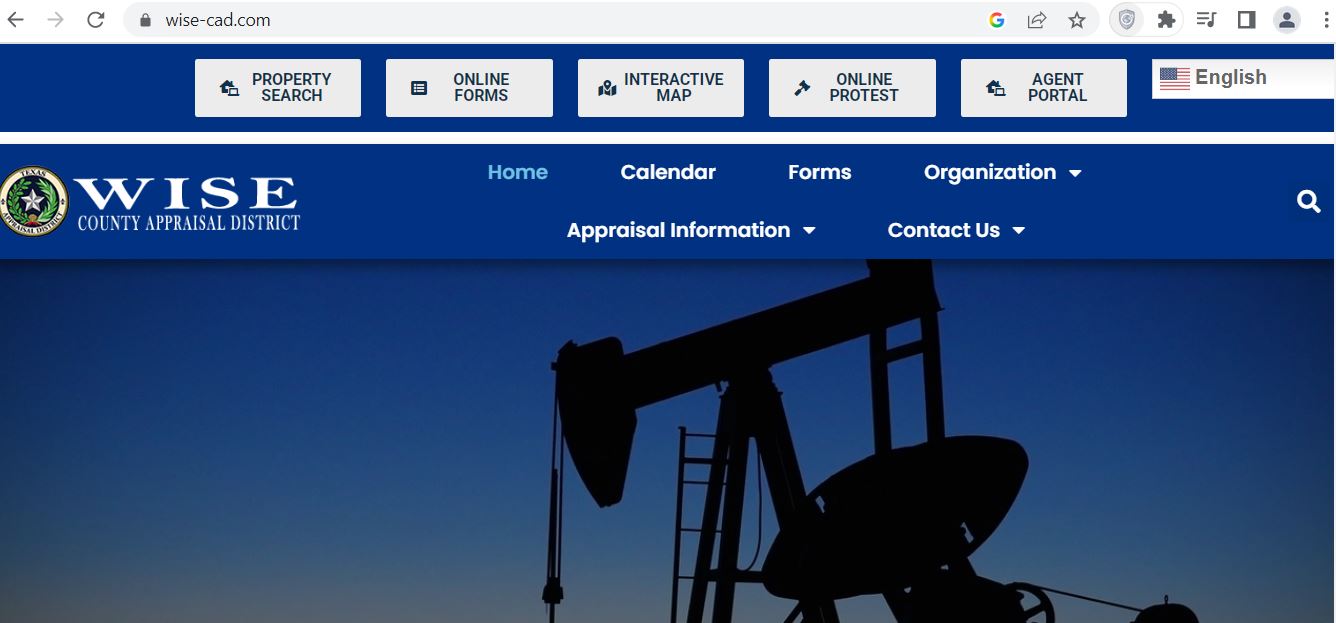
Task: Open the Google icon in address bar
Action: point(997,20)
